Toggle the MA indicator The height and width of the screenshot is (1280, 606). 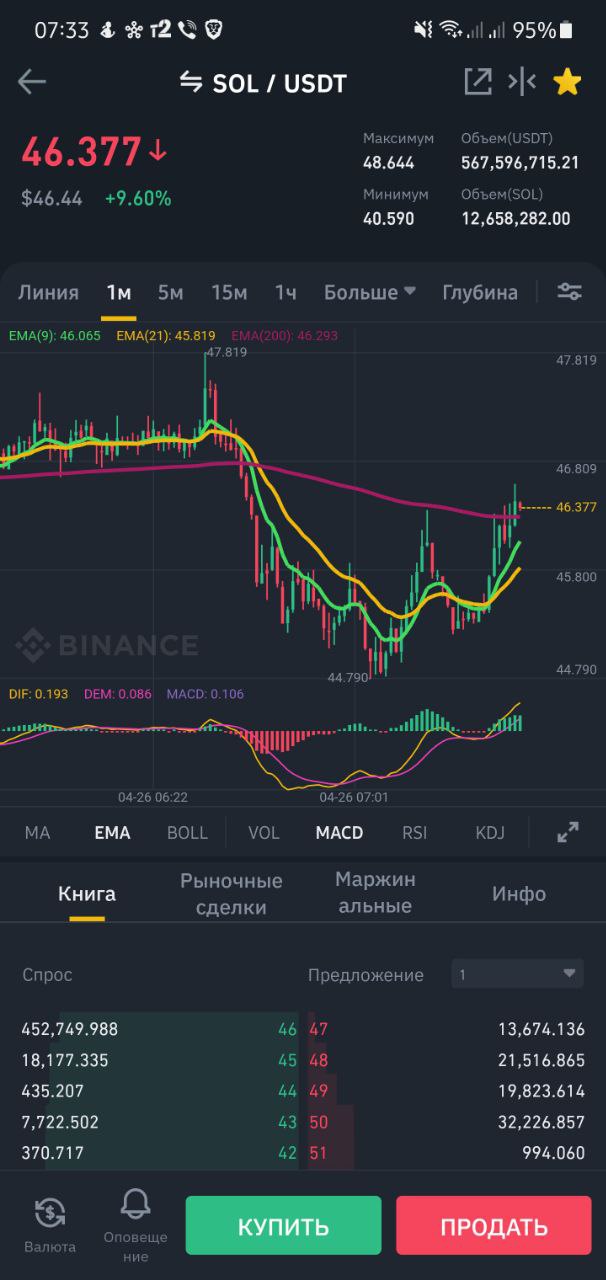pos(37,832)
